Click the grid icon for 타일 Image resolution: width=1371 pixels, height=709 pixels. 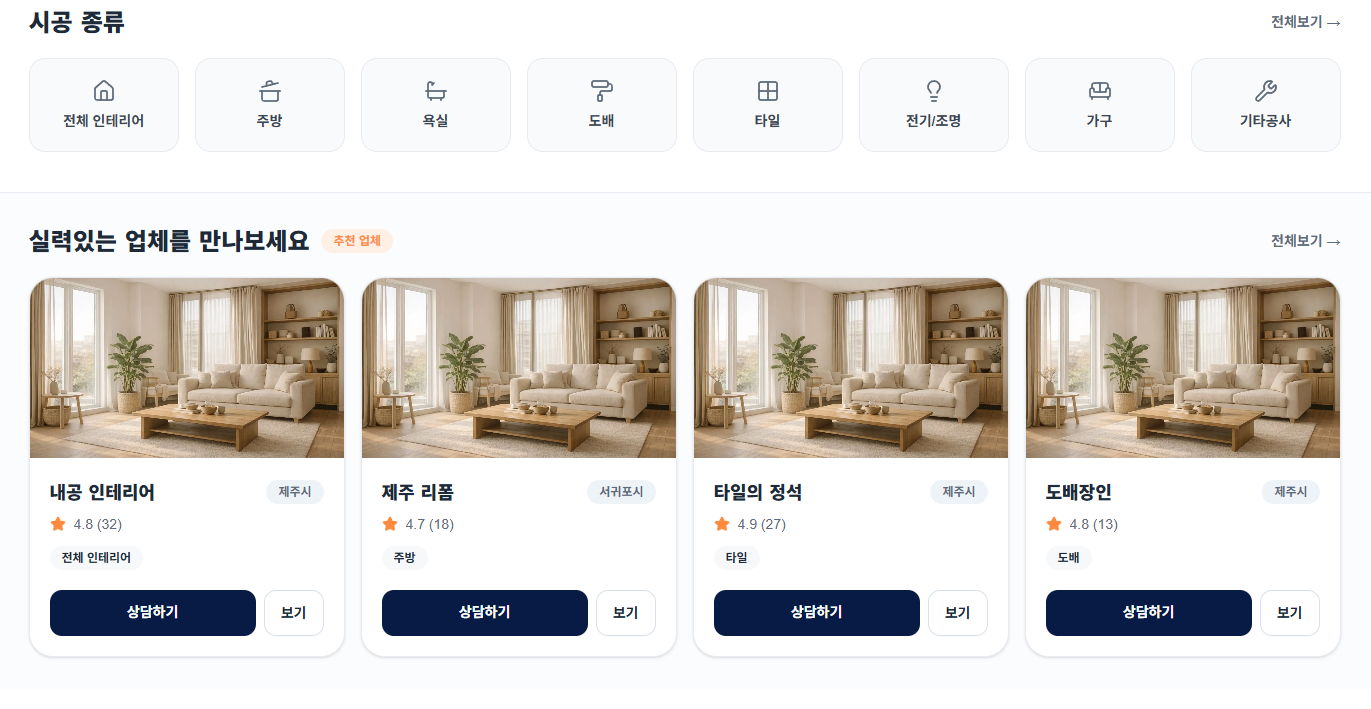point(767,92)
